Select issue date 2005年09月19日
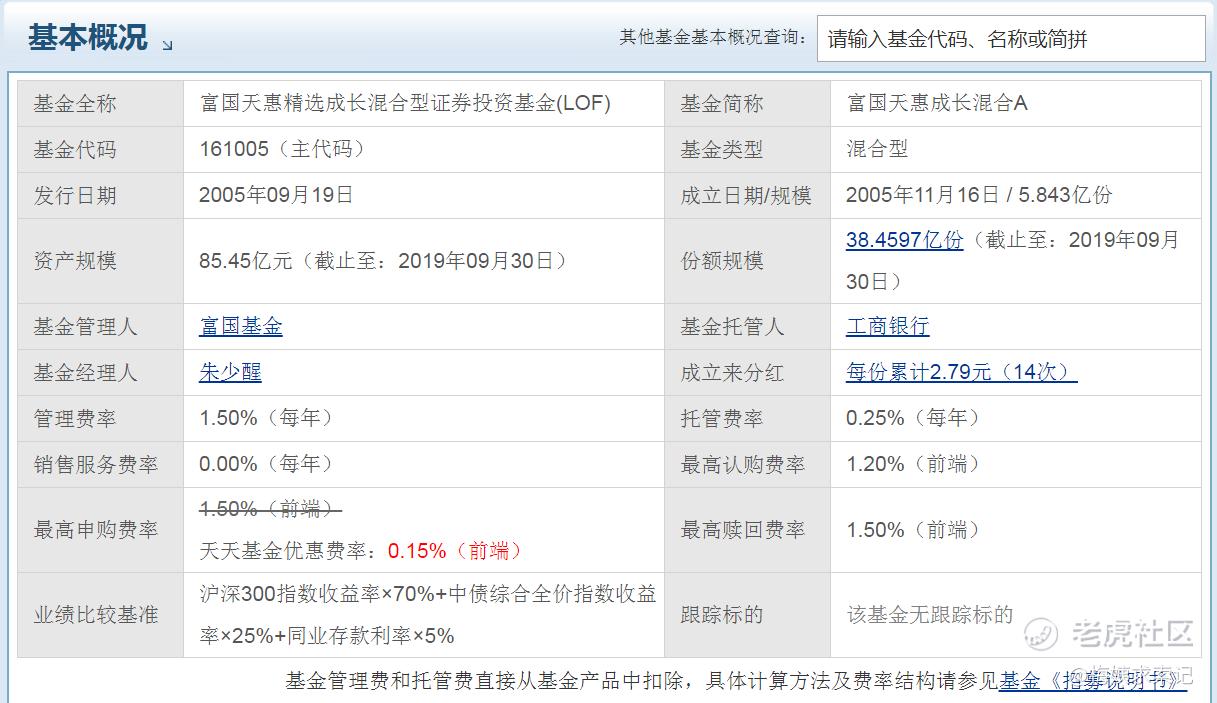The width and height of the screenshot is (1217, 703). point(276,195)
